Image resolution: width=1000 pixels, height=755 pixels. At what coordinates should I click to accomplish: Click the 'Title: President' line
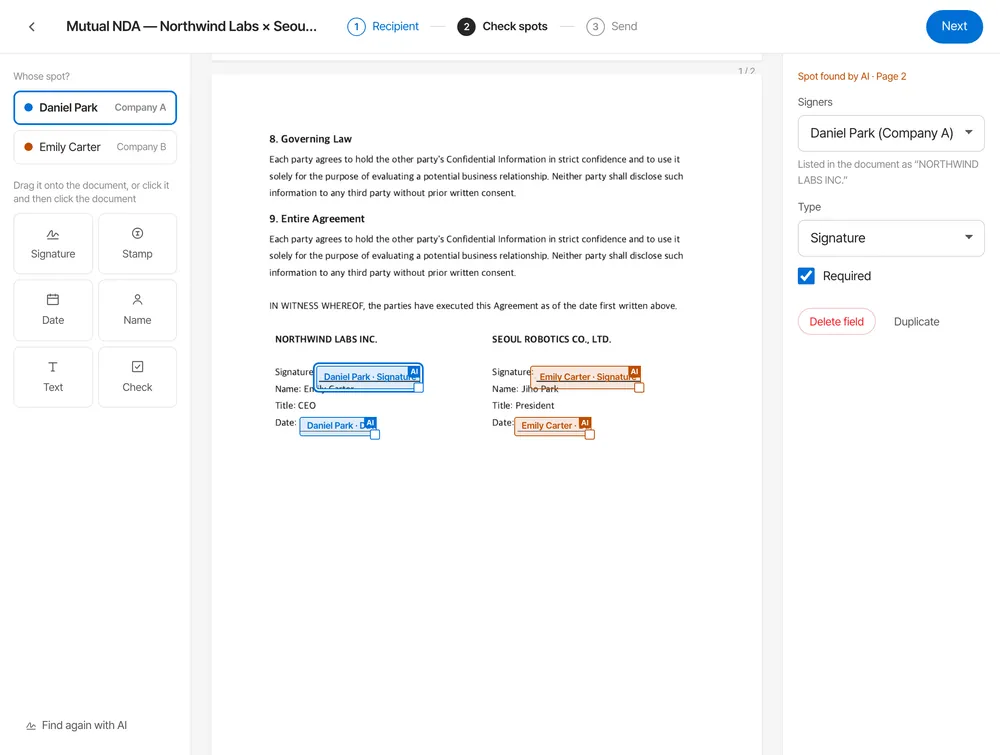coord(523,406)
